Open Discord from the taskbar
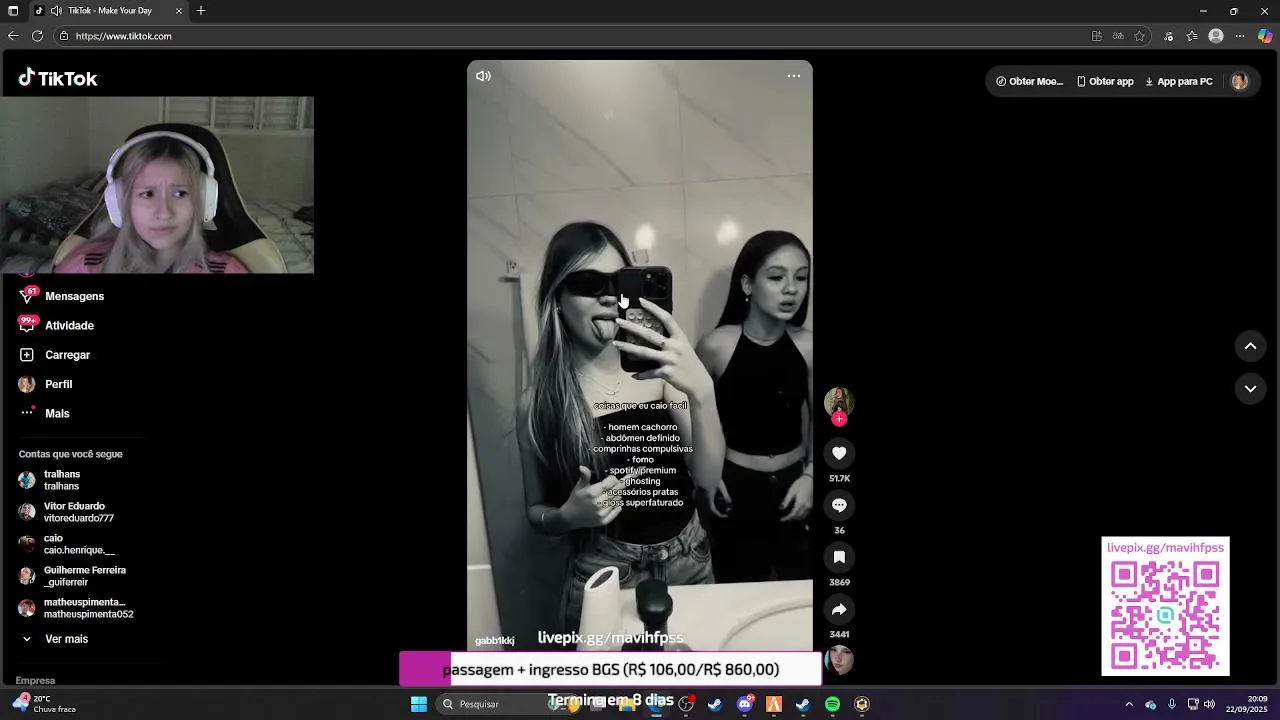 pos(745,704)
